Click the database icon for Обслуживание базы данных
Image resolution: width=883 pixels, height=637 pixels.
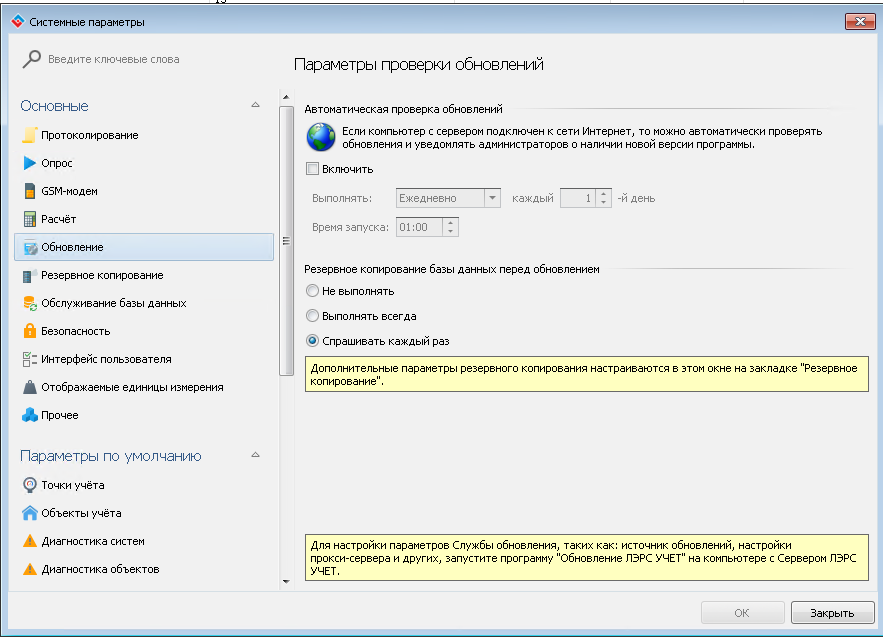click(30, 304)
